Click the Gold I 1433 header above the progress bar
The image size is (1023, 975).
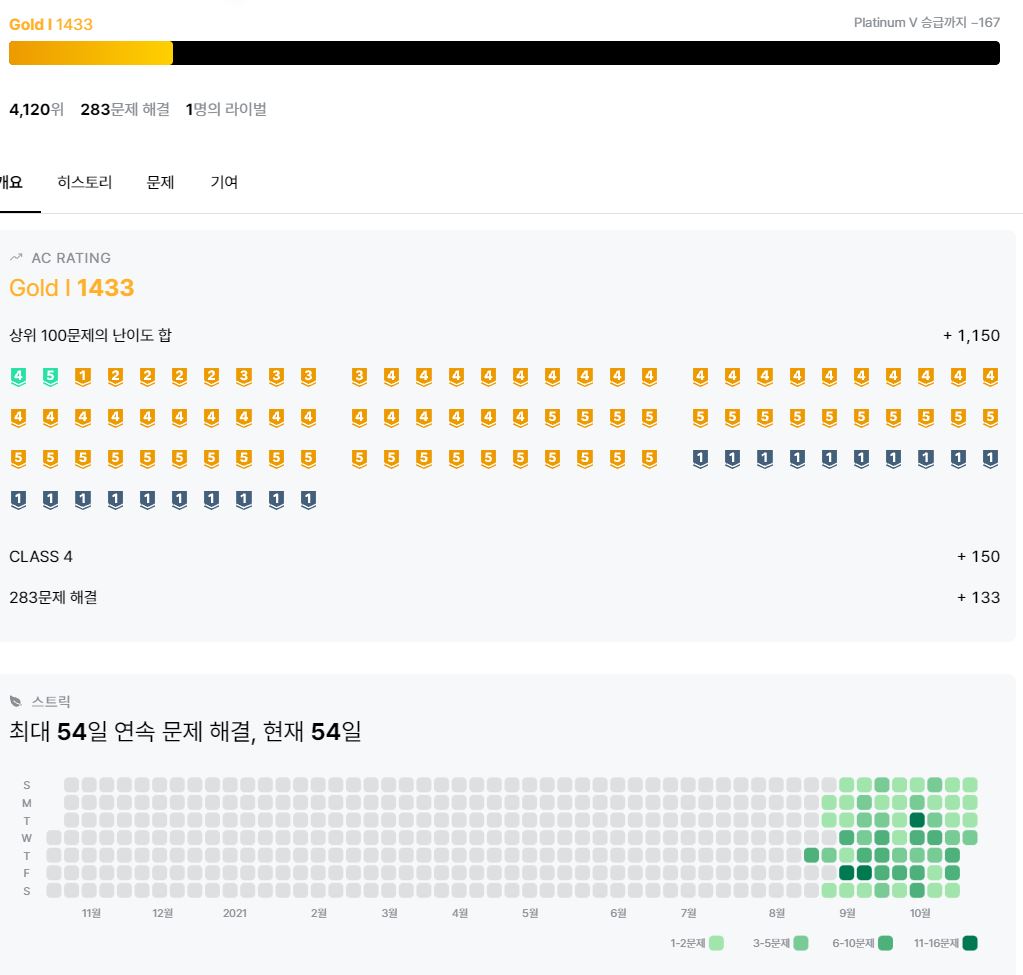point(51,24)
